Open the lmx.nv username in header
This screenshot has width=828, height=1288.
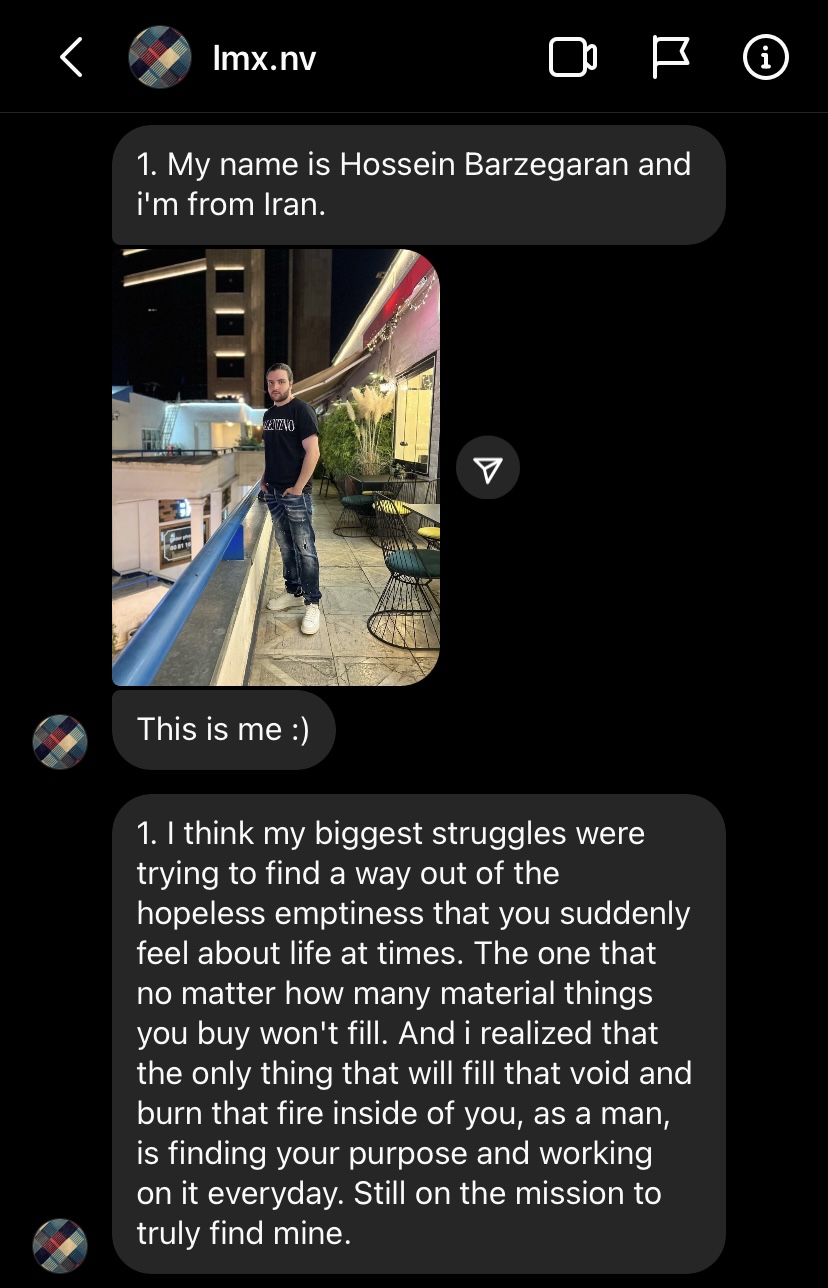[264, 58]
